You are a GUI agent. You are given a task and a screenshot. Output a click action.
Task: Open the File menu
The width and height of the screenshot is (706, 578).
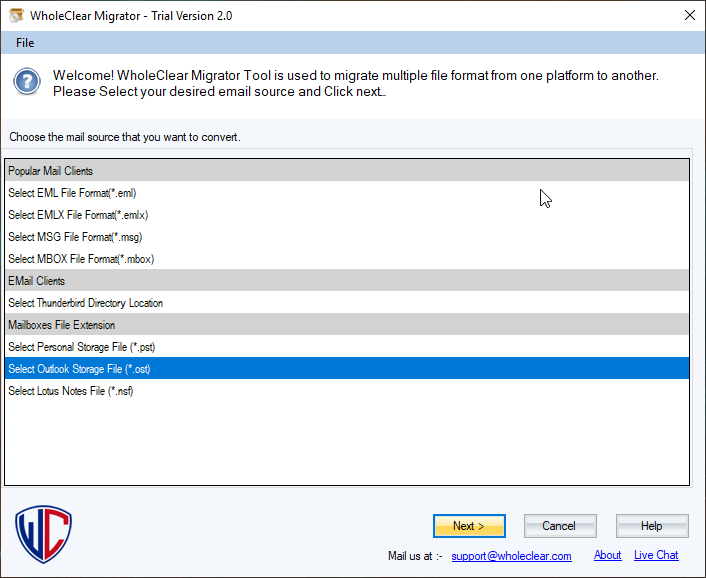(x=25, y=43)
